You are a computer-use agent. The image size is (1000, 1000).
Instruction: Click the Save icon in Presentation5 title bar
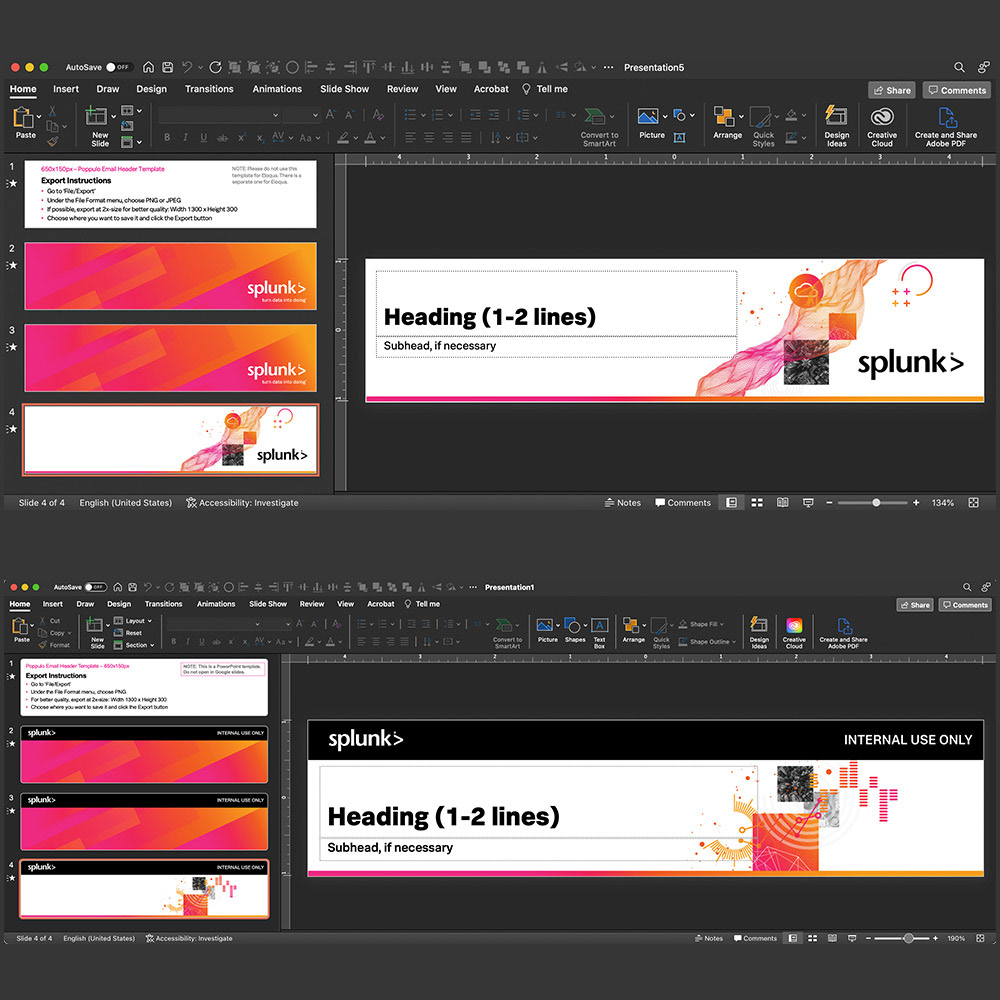click(x=168, y=67)
